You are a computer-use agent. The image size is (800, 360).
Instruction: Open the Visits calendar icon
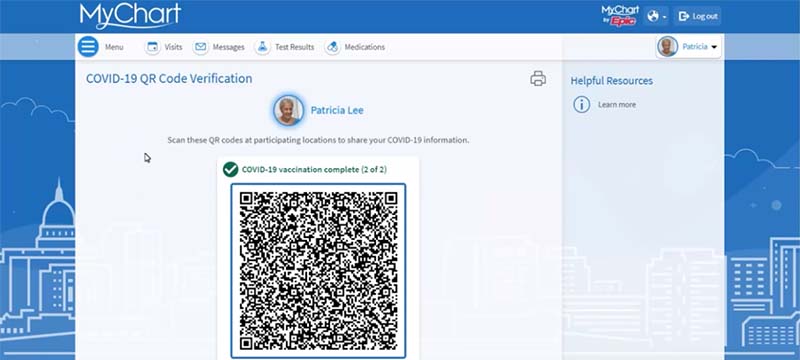[152, 47]
